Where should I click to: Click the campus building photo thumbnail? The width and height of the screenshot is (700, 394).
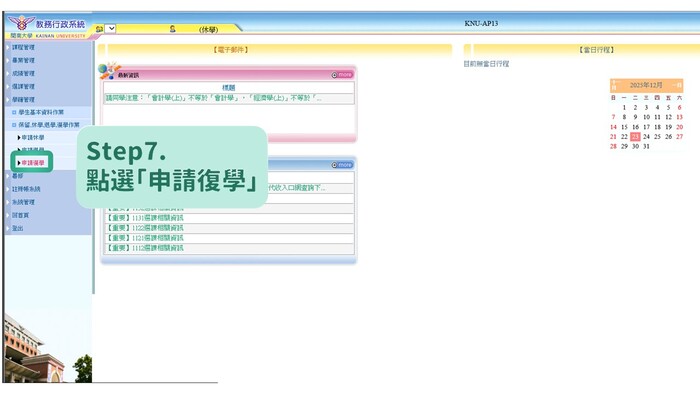pos(48,347)
